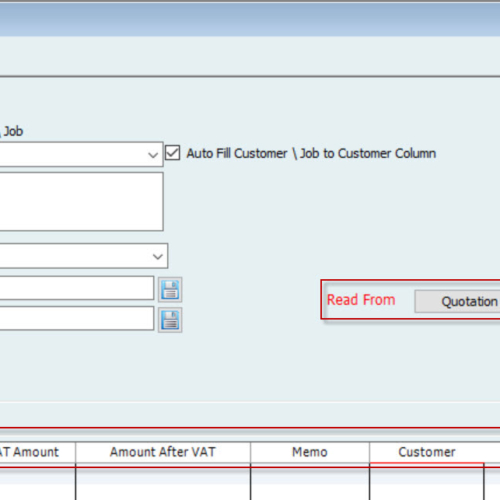The width and height of the screenshot is (500, 500).
Task: Open the dropdown arrow below the large text box
Action: point(158,256)
